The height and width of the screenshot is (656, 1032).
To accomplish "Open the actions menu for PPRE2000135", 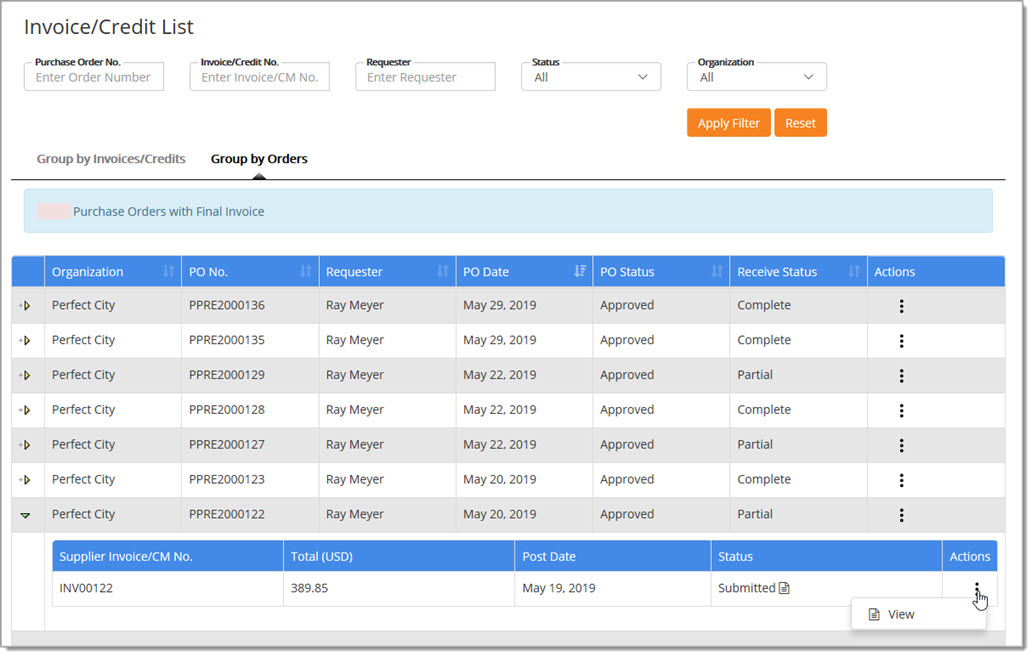I will pyautogui.click(x=901, y=340).
